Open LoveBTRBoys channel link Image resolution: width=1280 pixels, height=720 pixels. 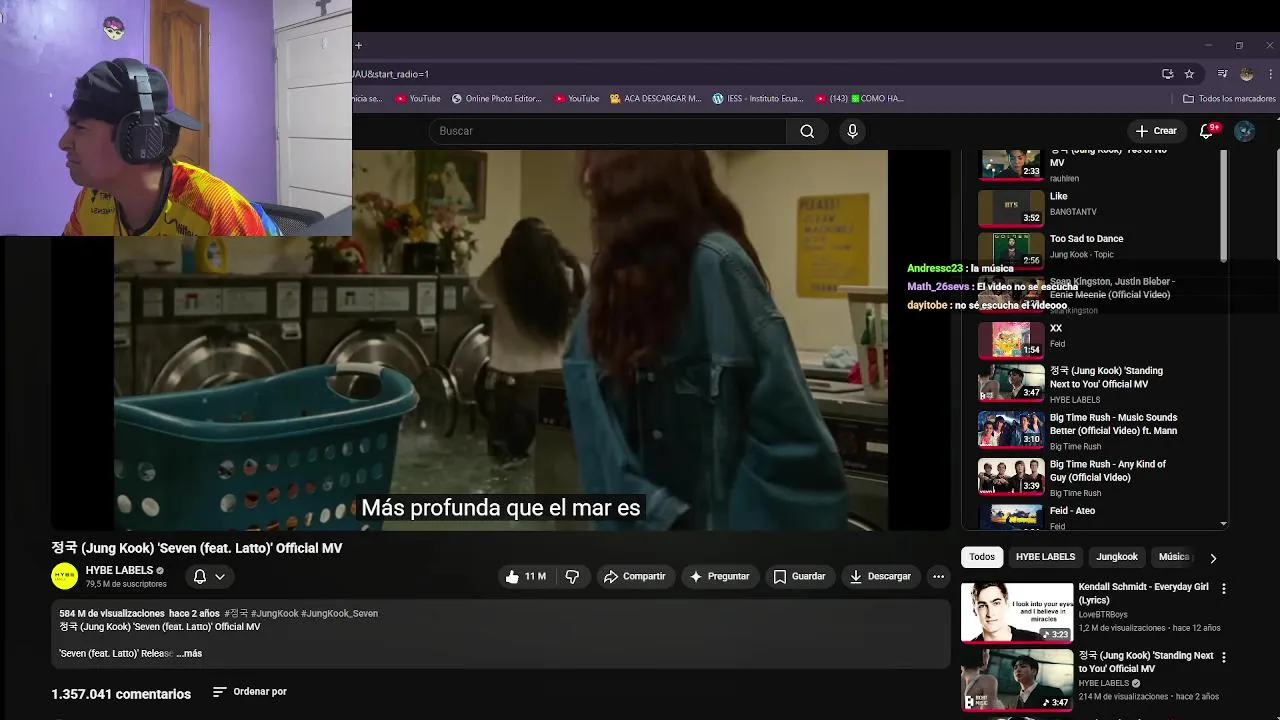coord(1103,615)
